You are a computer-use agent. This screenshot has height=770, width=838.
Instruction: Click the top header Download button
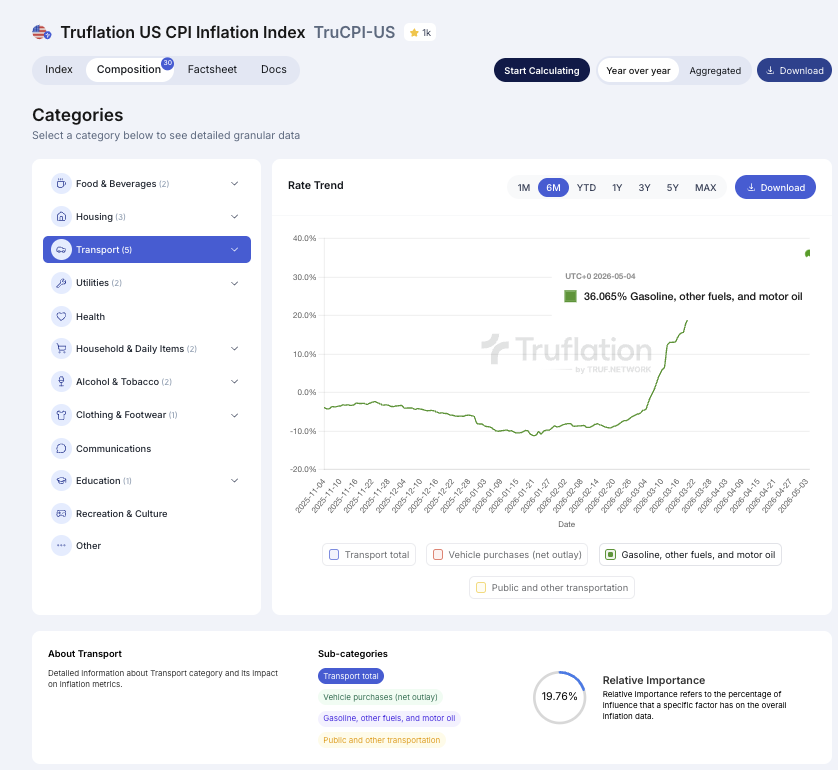[x=794, y=71]
